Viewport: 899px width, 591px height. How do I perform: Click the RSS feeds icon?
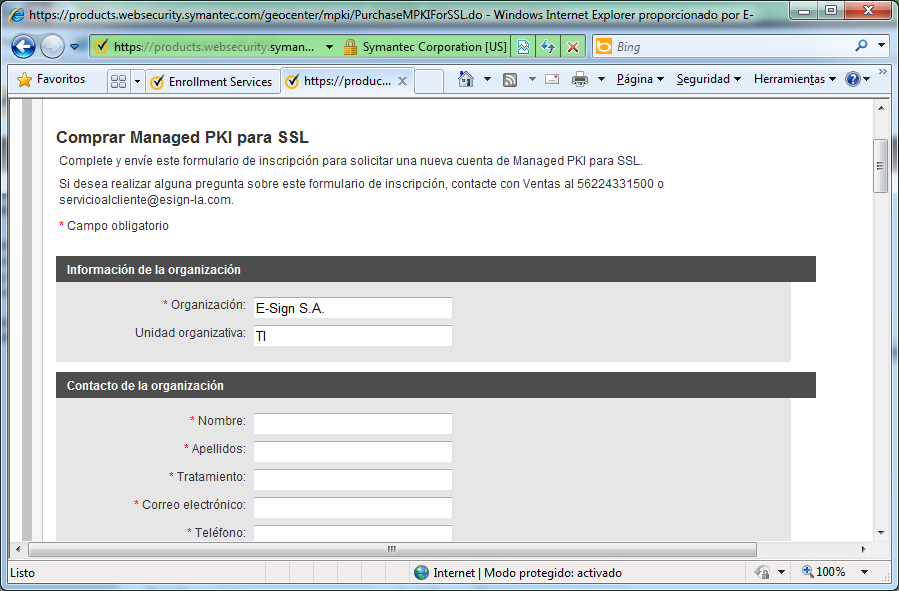pos(510,80)
